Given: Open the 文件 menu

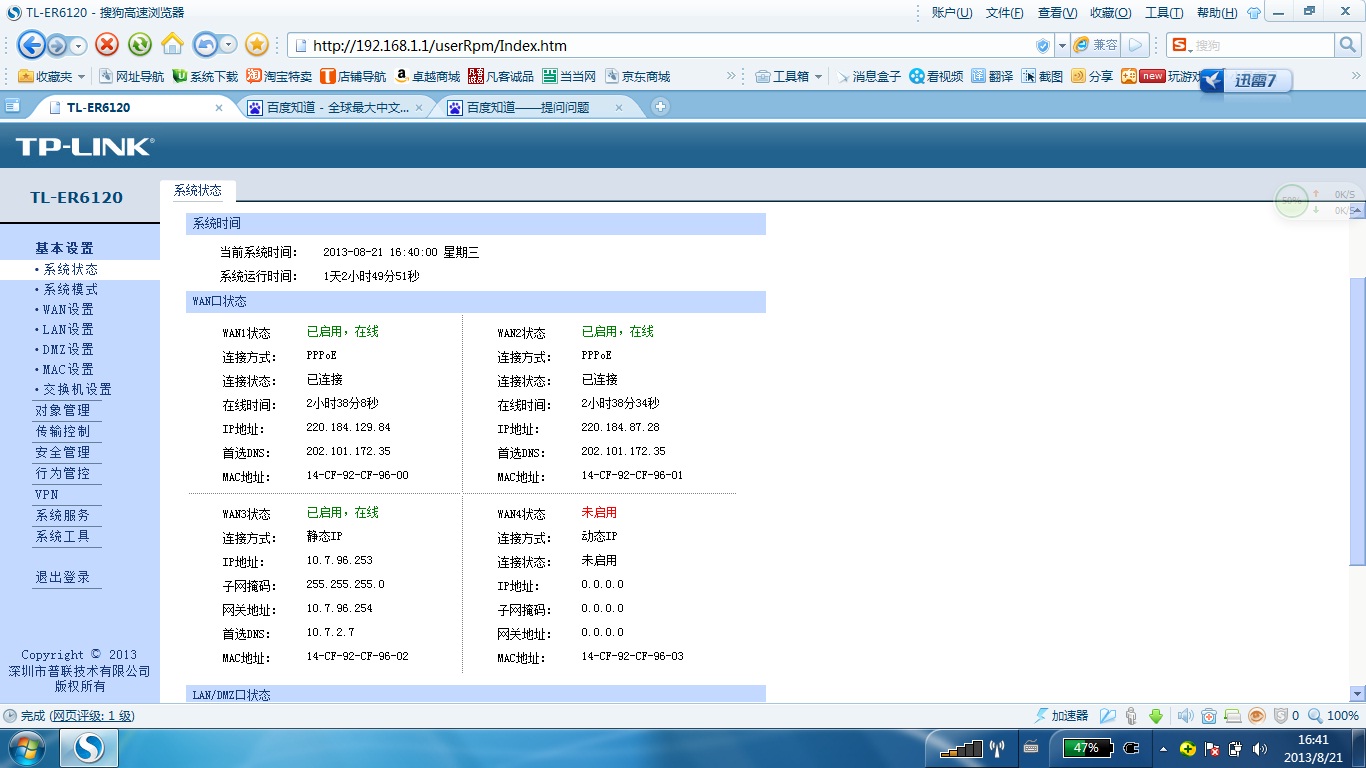Looking at the screenshot, I should coord(1004,13).
